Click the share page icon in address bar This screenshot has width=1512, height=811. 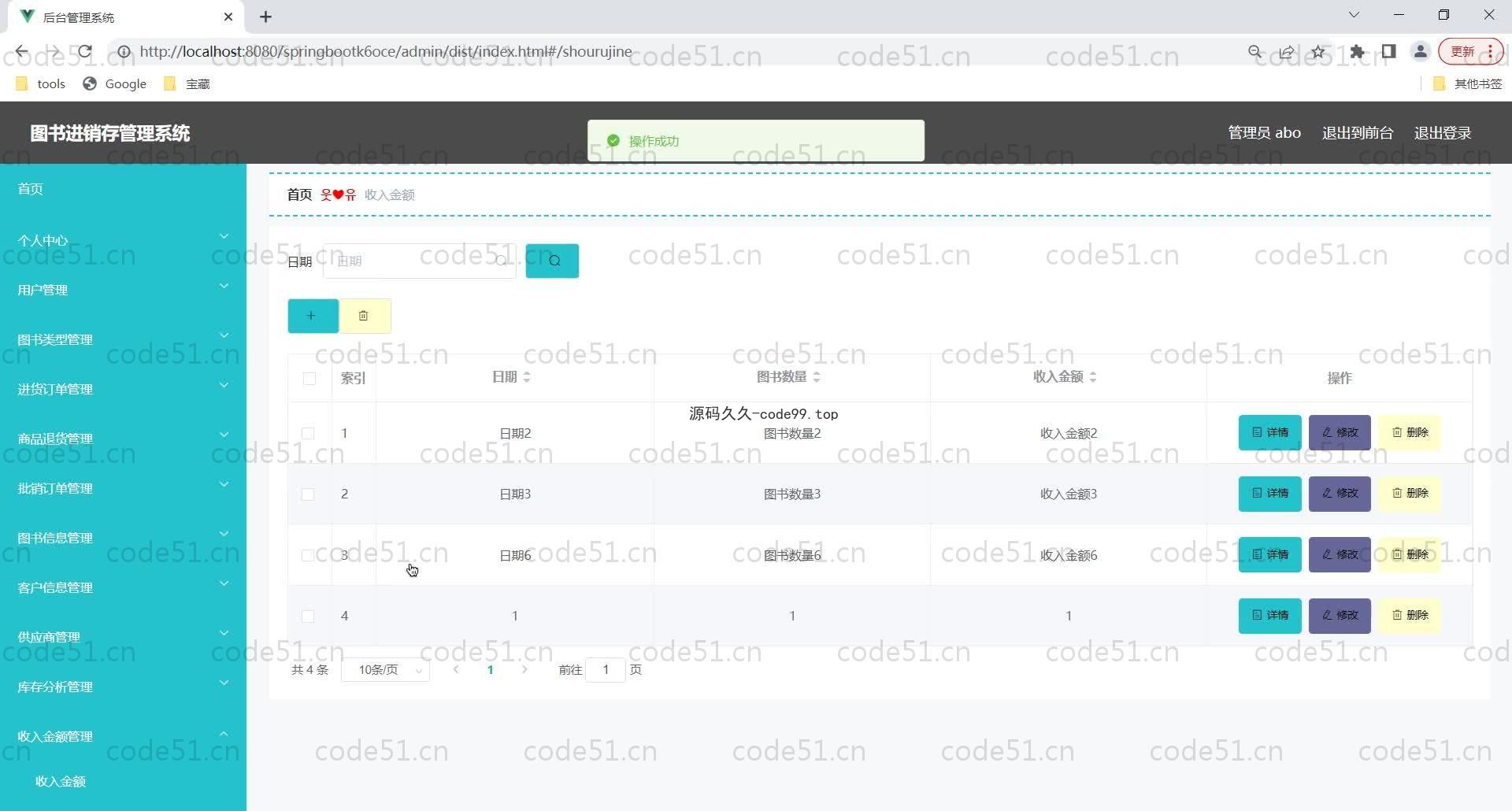(1287, 52)
